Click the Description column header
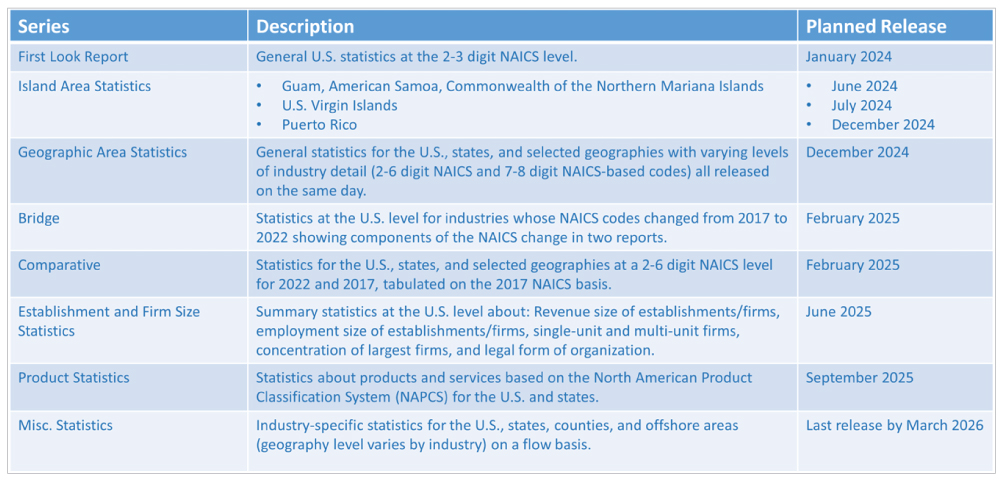Image resolution: width=1000 pixels, height=481 pixels. (523, 26)
